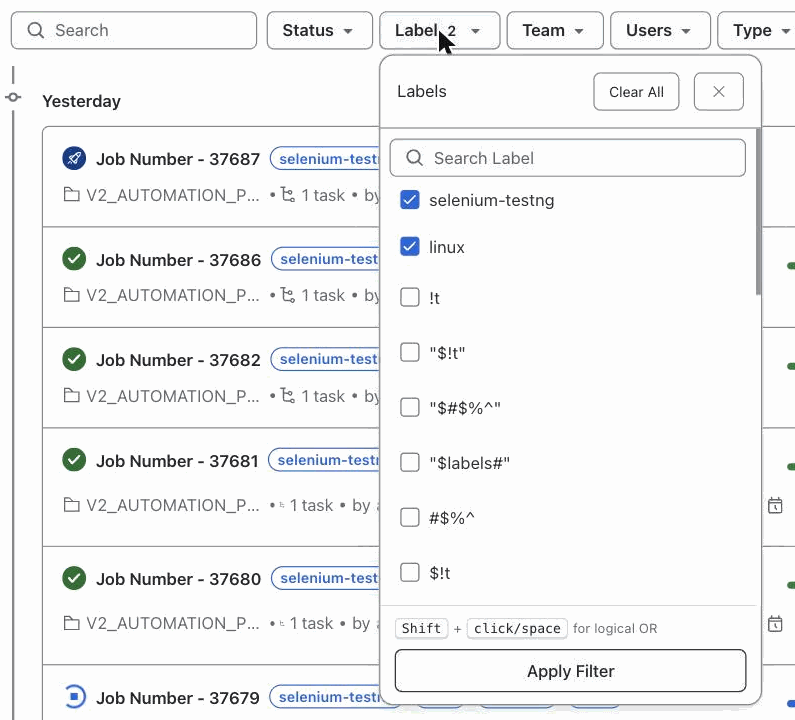The image size is (795, 720).
Task: Click the task tree icon in Job 37682 row
Action: [288, 395]
